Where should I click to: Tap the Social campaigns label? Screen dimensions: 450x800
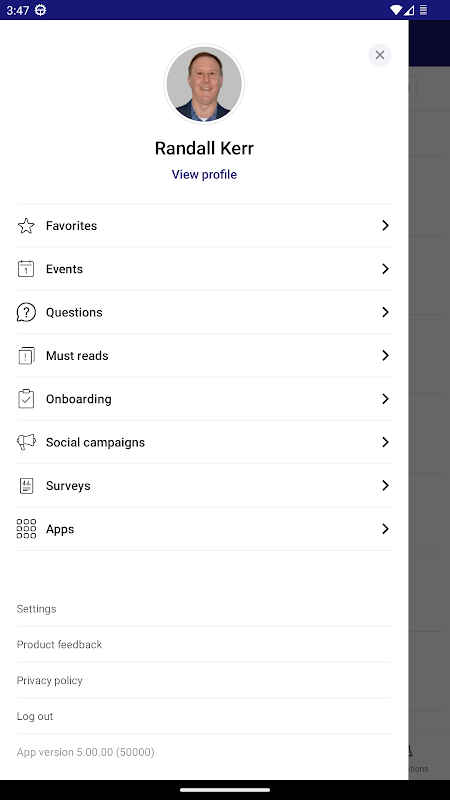pos(95,442)
